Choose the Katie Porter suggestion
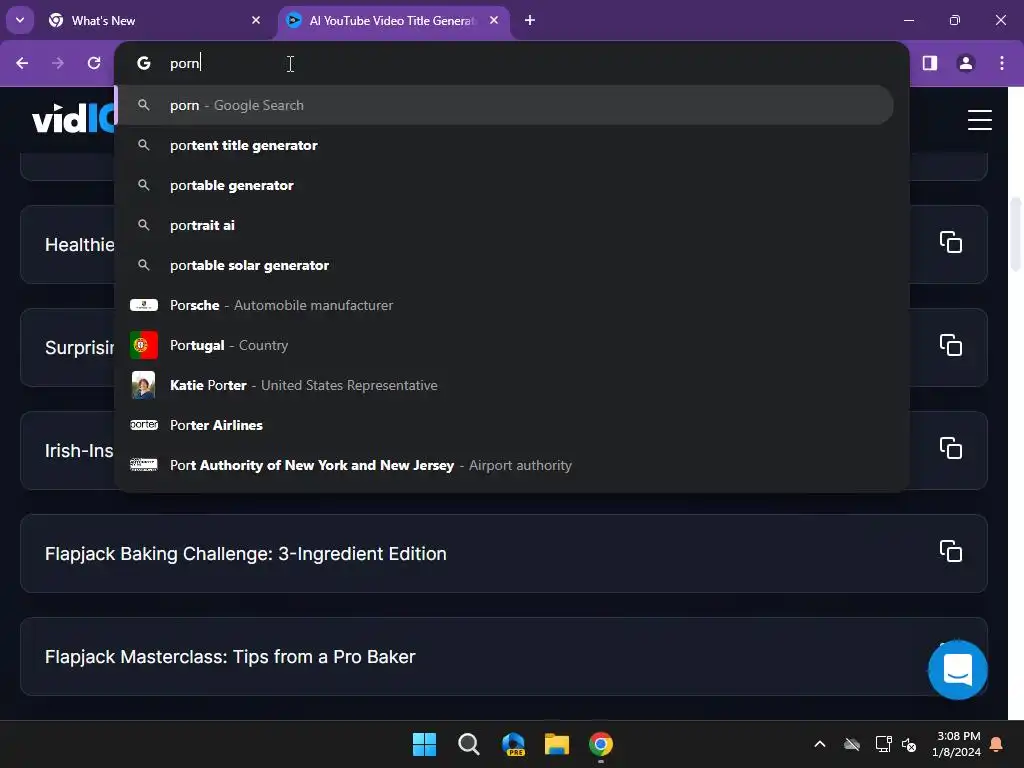 [x=504, y=385]
